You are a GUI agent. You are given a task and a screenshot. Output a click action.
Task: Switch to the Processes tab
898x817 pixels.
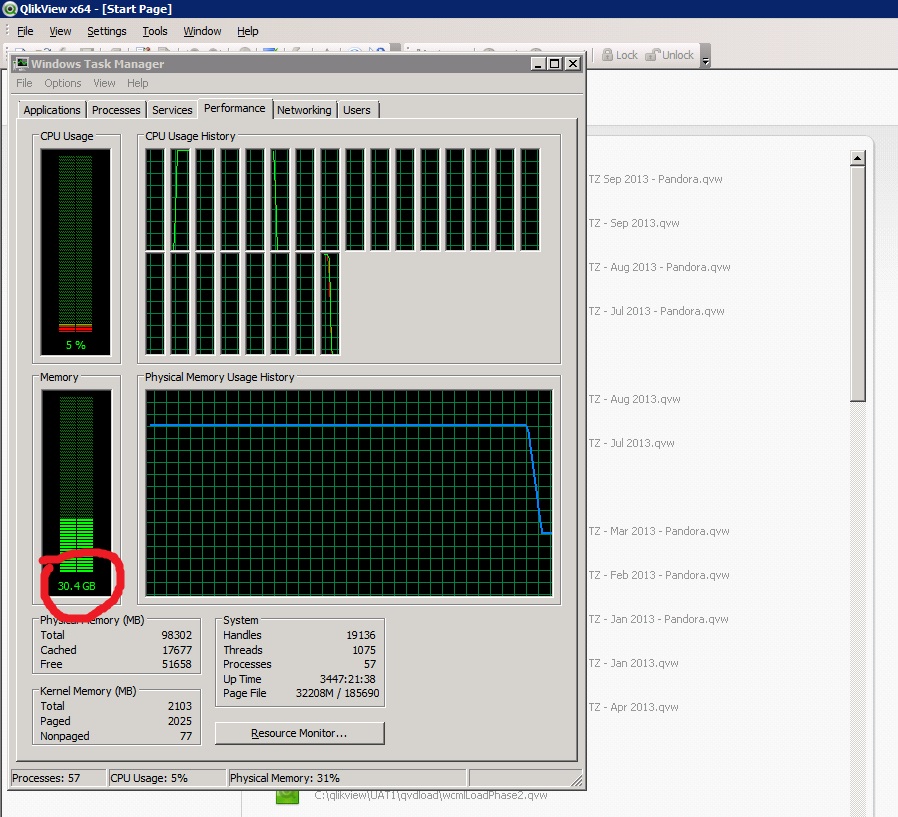[x=116, y=110]
